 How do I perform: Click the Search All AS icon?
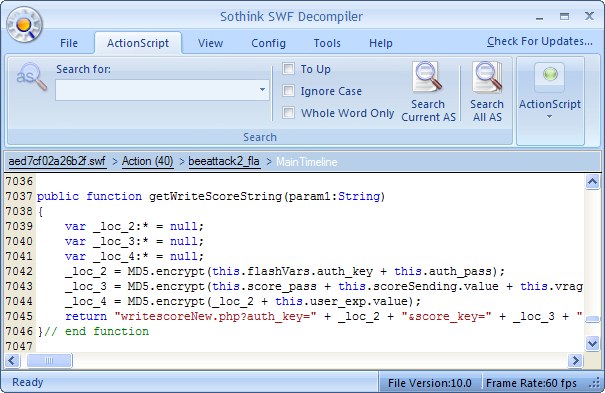coord(487,78)
